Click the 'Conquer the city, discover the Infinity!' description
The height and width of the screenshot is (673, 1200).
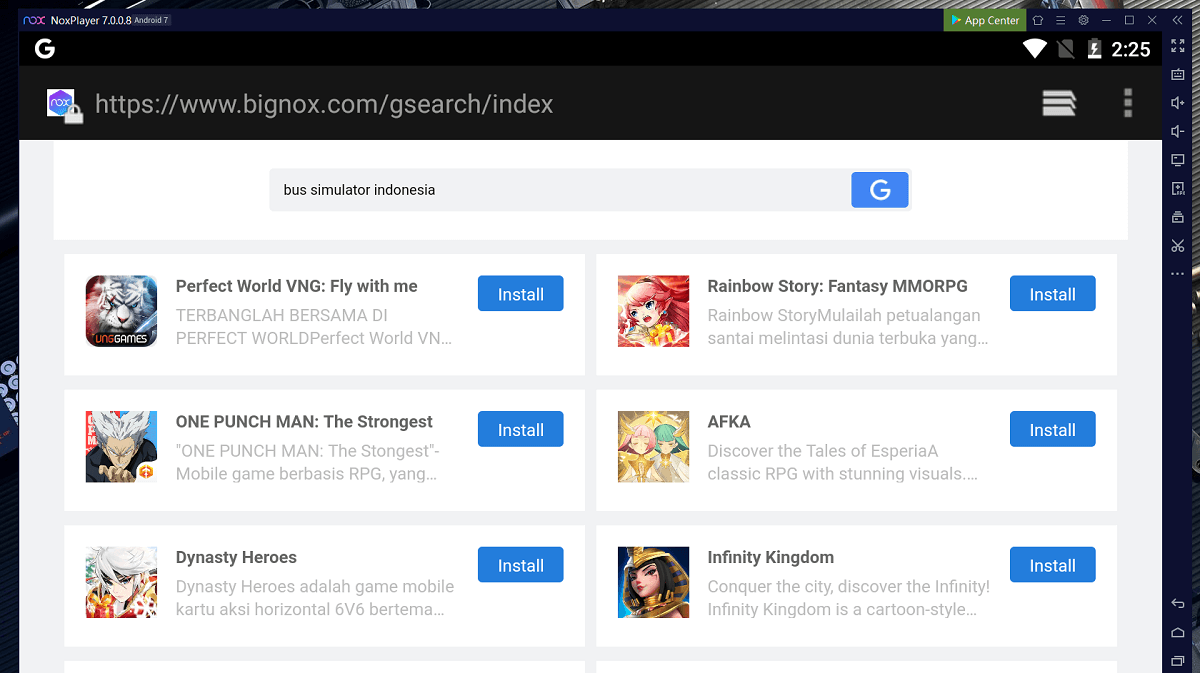click(x=849, y=598)
